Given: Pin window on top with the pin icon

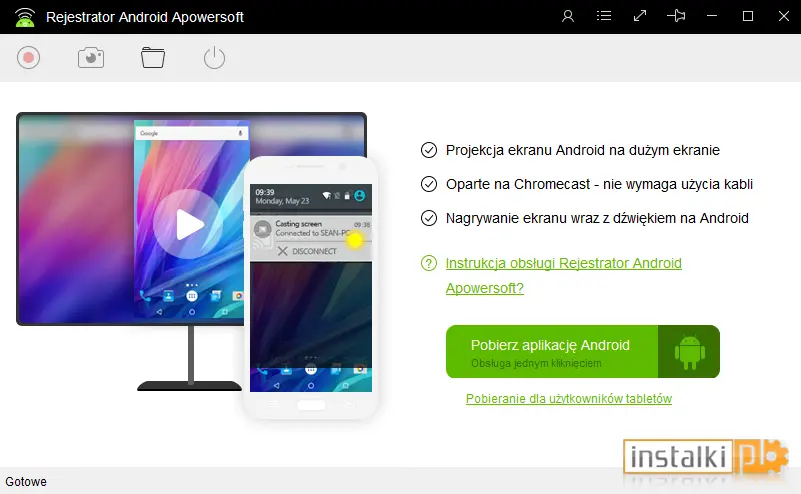Looking at the screenshot, I should click(676, 16).
